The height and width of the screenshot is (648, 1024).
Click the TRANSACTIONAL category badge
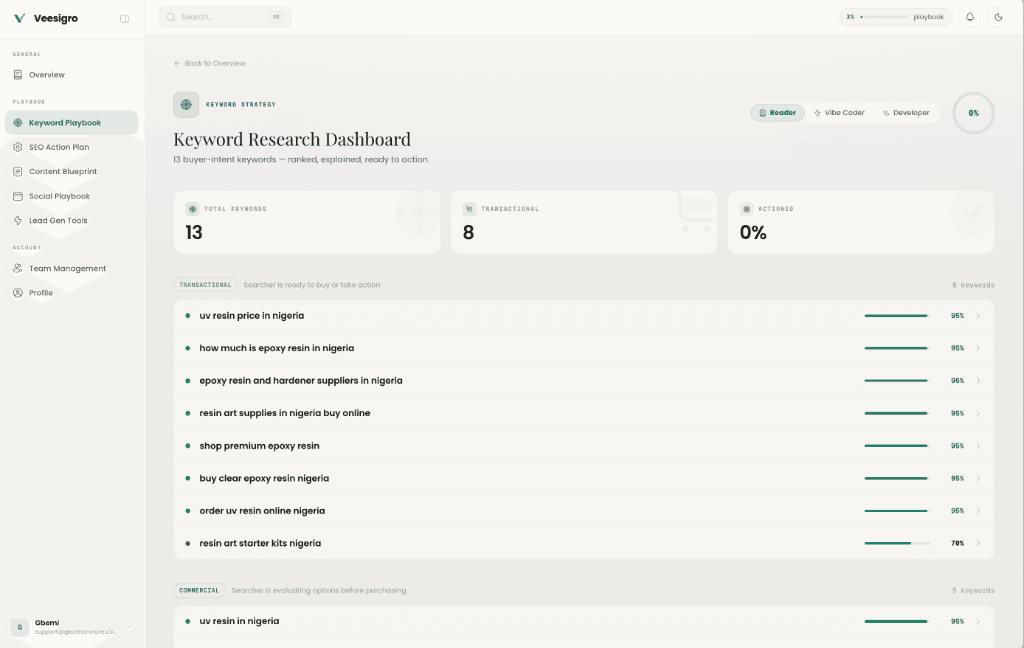205,285
